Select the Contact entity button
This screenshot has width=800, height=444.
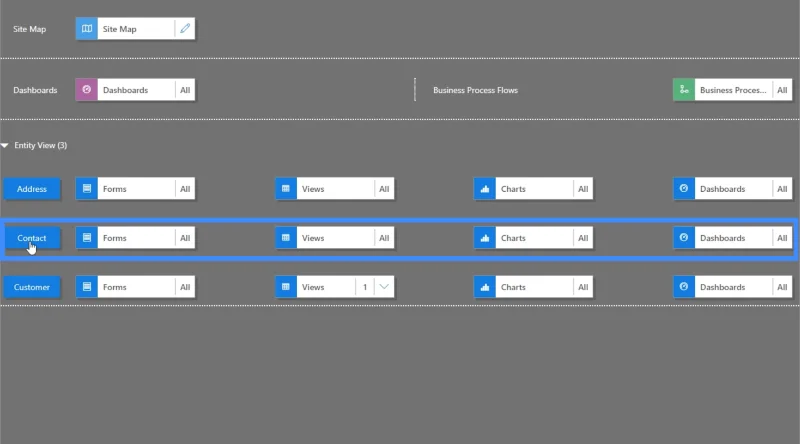tap(32, 238)
